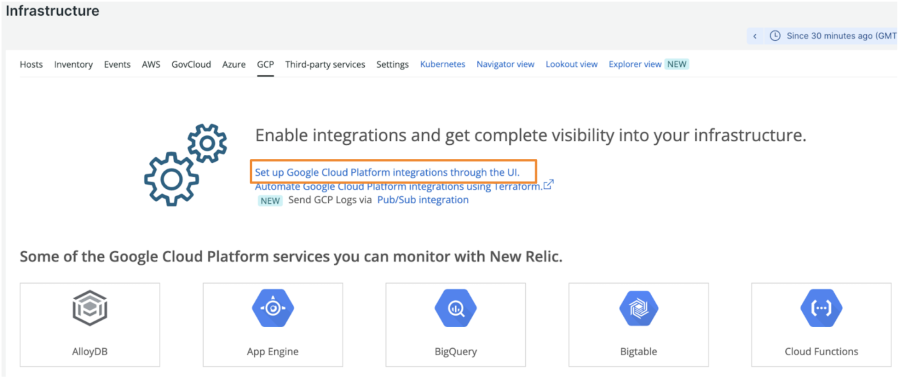The width and height of the screenshot is (900, 379).
Task: Switch to the Azure tab
Action: coord(234,64)
